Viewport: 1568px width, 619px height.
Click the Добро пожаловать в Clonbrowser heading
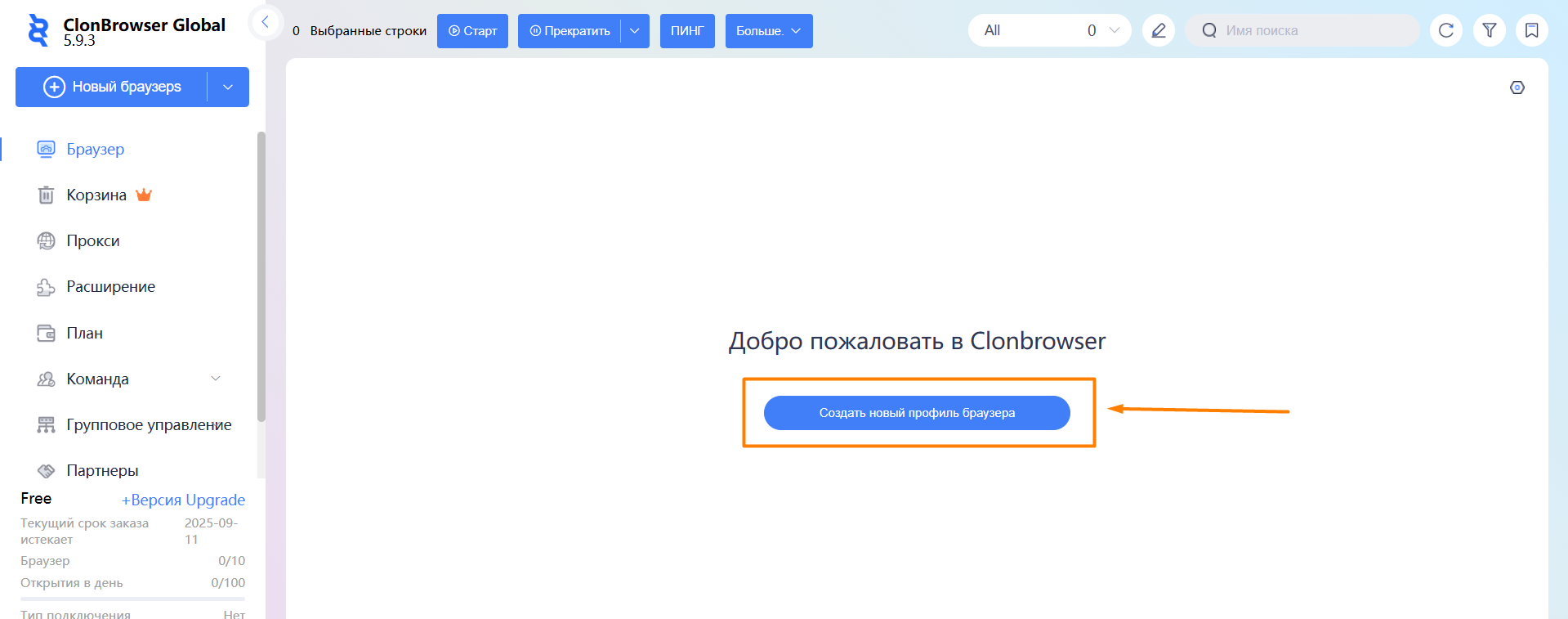click(x=917, y=341)
